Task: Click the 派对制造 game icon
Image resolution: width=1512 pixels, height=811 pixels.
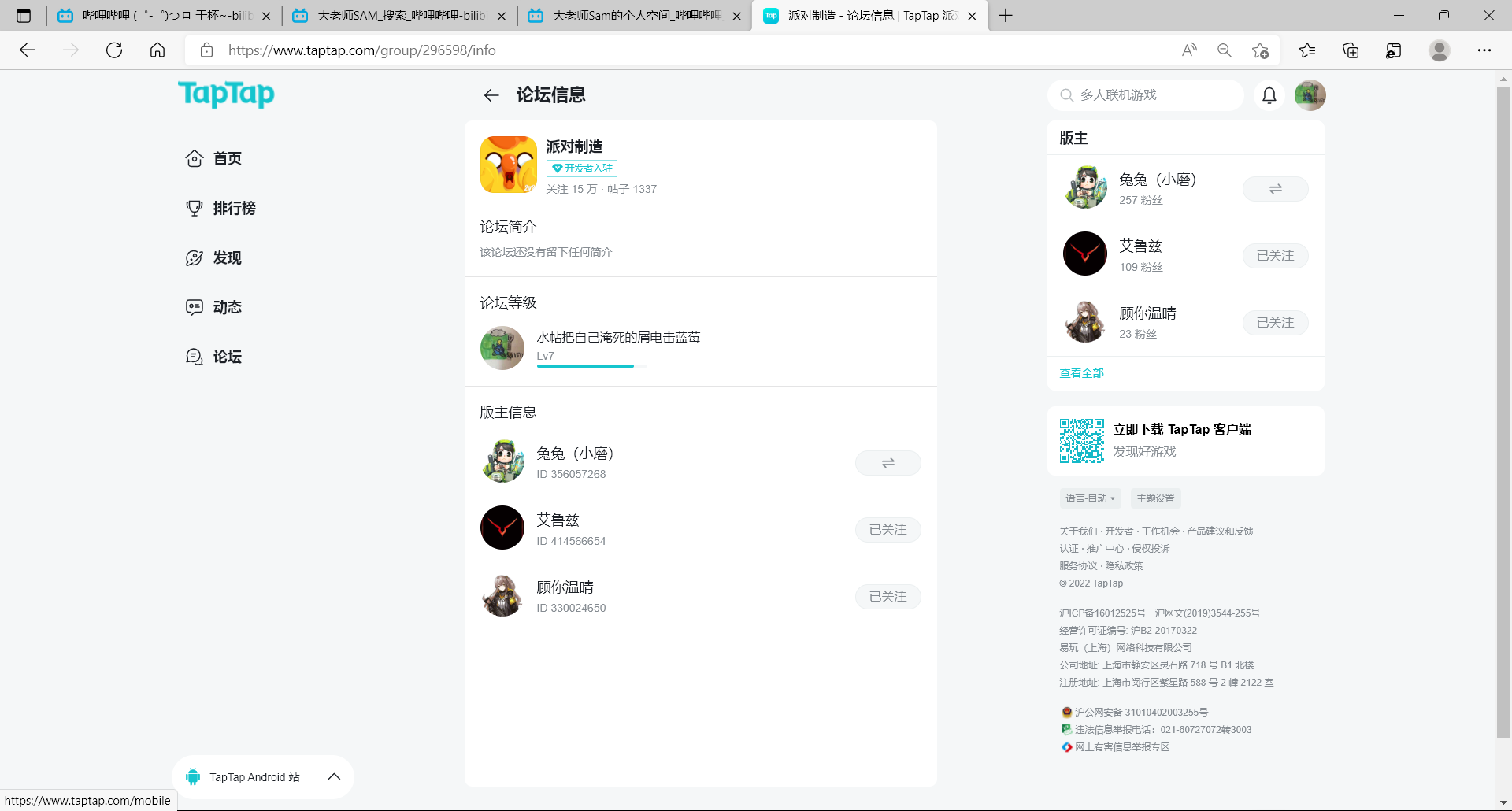Action: click(x=508, y=165)
